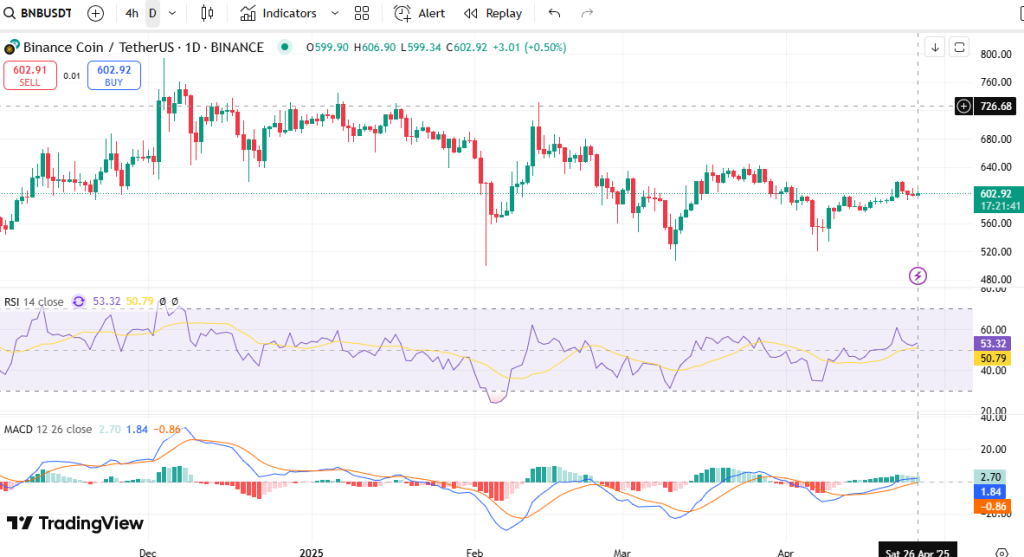Click the 0.01 spread value

click(72, 76)
